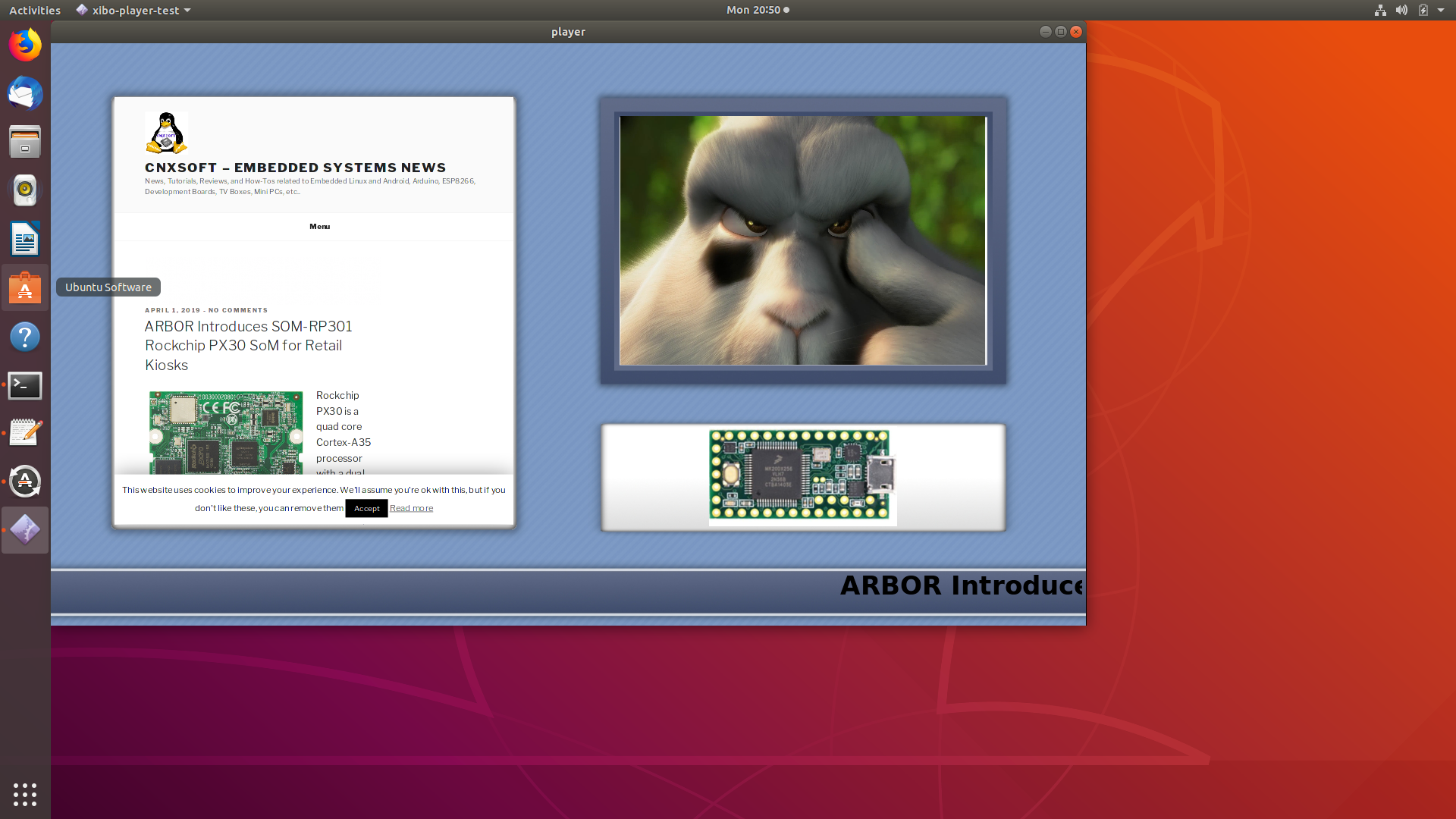The height and width of the screenshot is (819, 1456).
Task: Click the green SoM board thumbnail
Action: click(x=226, y=432)
